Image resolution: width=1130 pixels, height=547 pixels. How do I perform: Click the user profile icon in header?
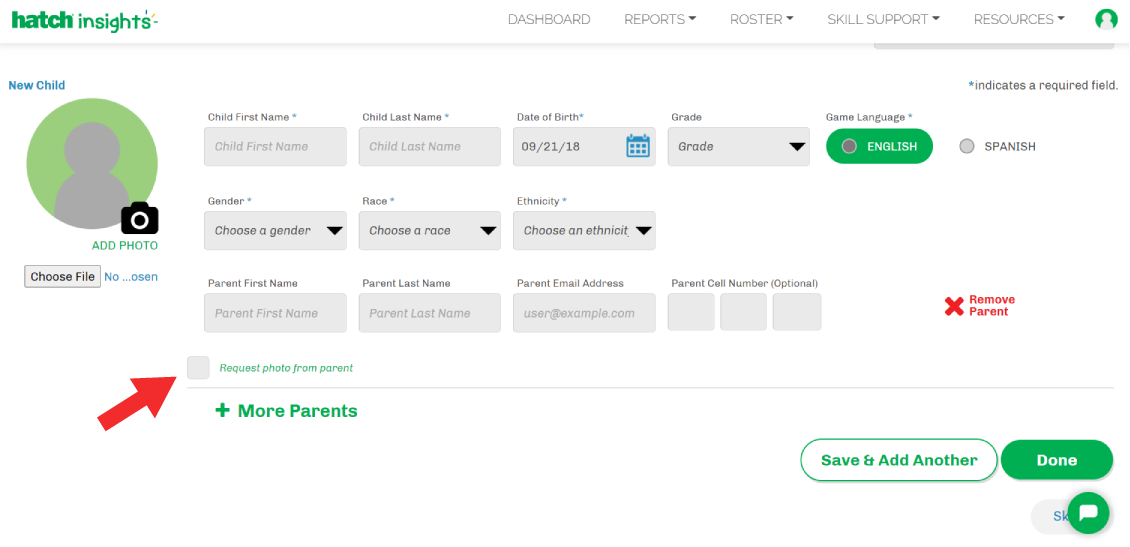pos(1105,19)
